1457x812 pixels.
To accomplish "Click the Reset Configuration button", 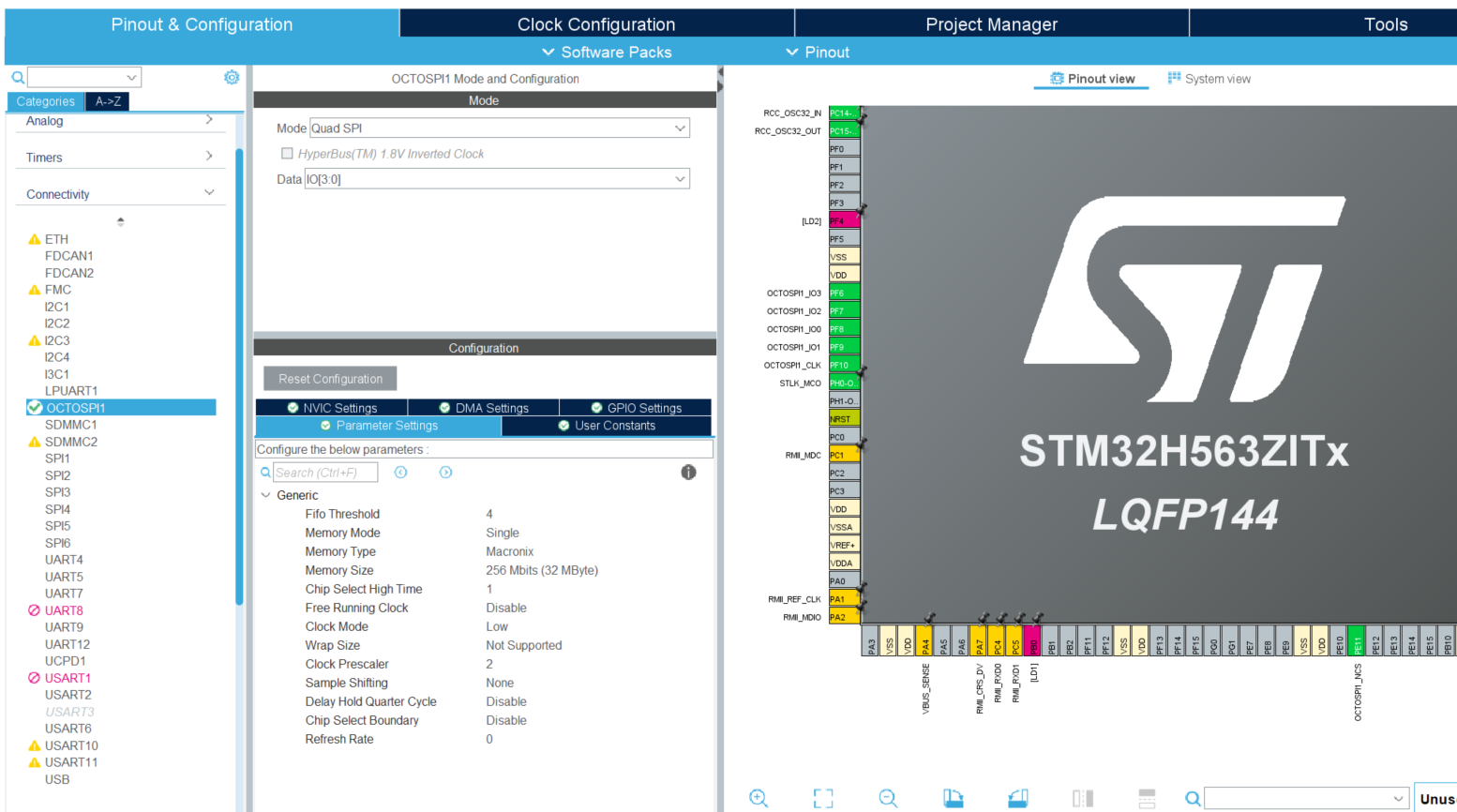I will point(329,378).
